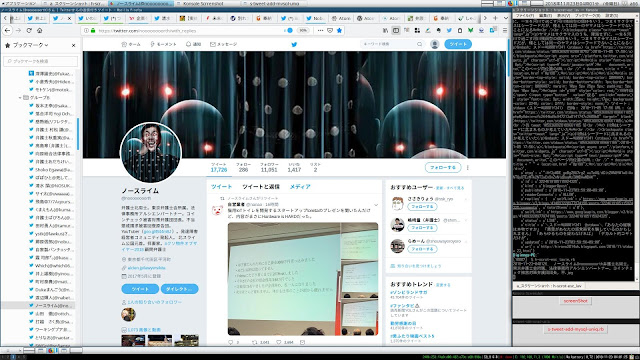The image size is (640, 360).
Task: Open a new tab with the plus button
Action: pyautogui.click(x=495, y=18)
